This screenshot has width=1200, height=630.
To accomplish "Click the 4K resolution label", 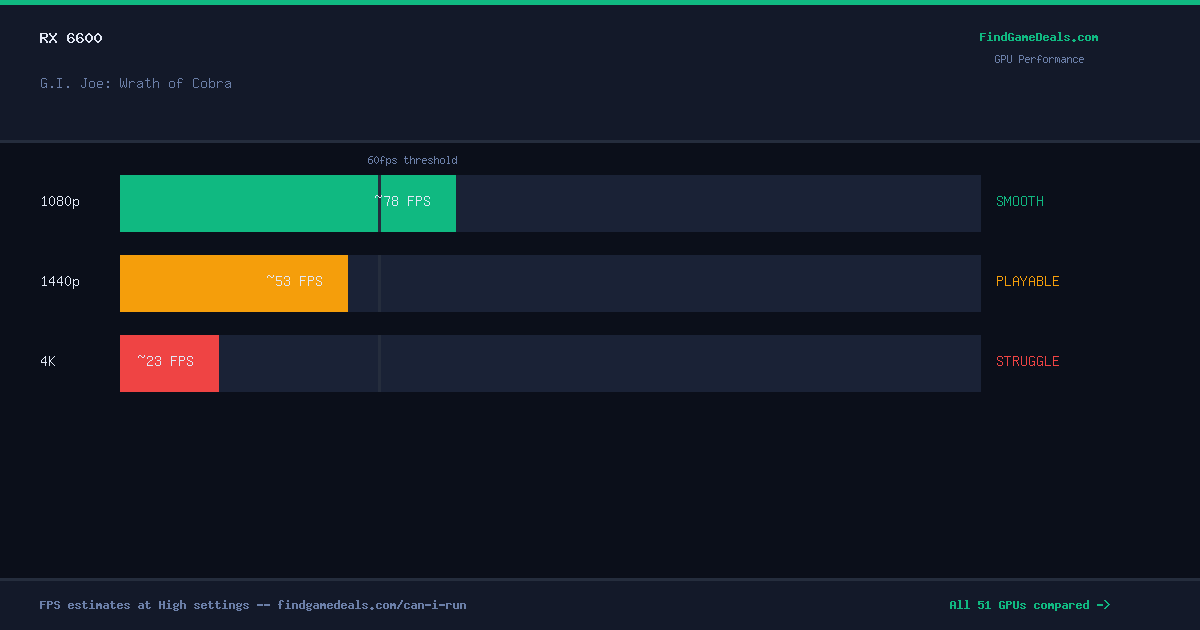I will click(48, 361).
